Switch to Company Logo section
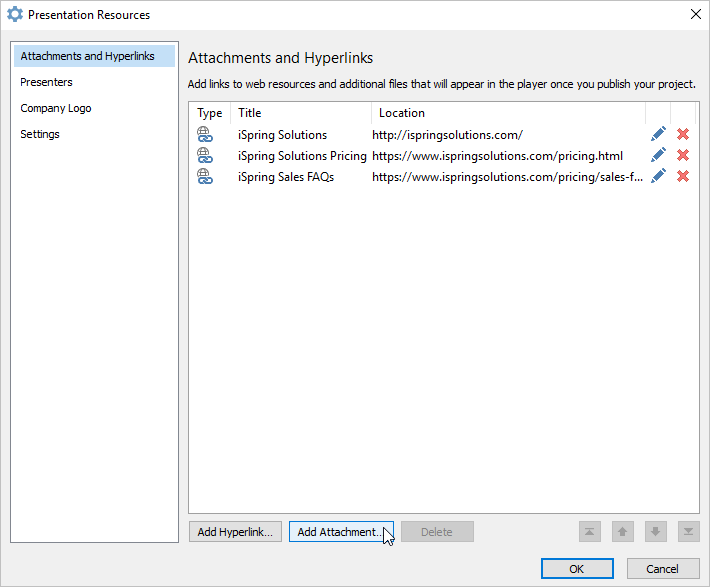 point(56,108)
